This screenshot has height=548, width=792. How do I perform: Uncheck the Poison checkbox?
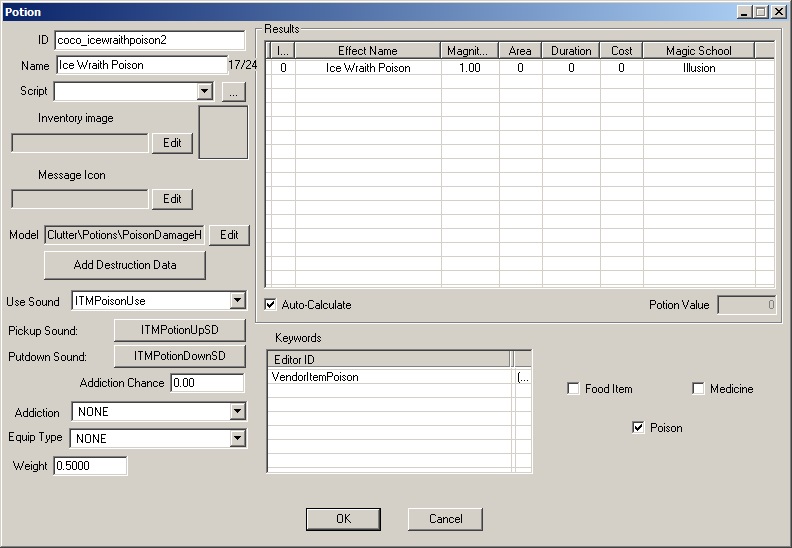pyautogui.click(x=638, y=428)
